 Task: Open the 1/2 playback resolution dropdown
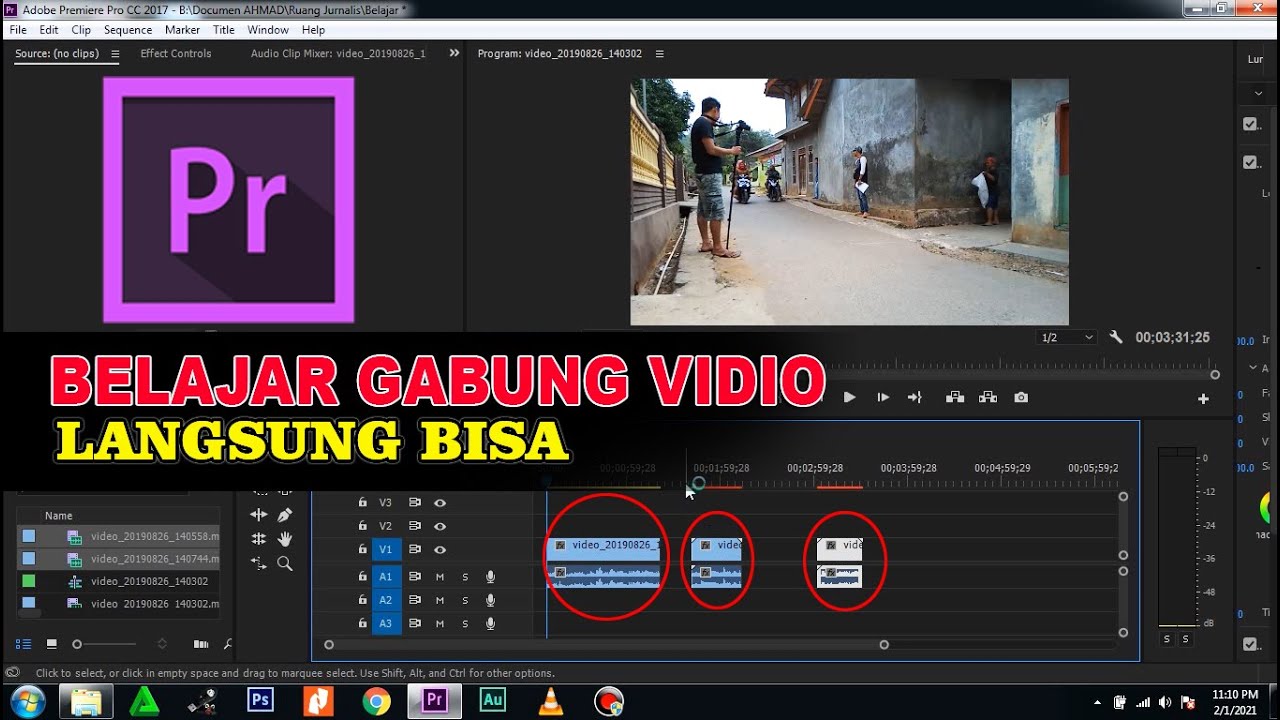pos(1067,338)
